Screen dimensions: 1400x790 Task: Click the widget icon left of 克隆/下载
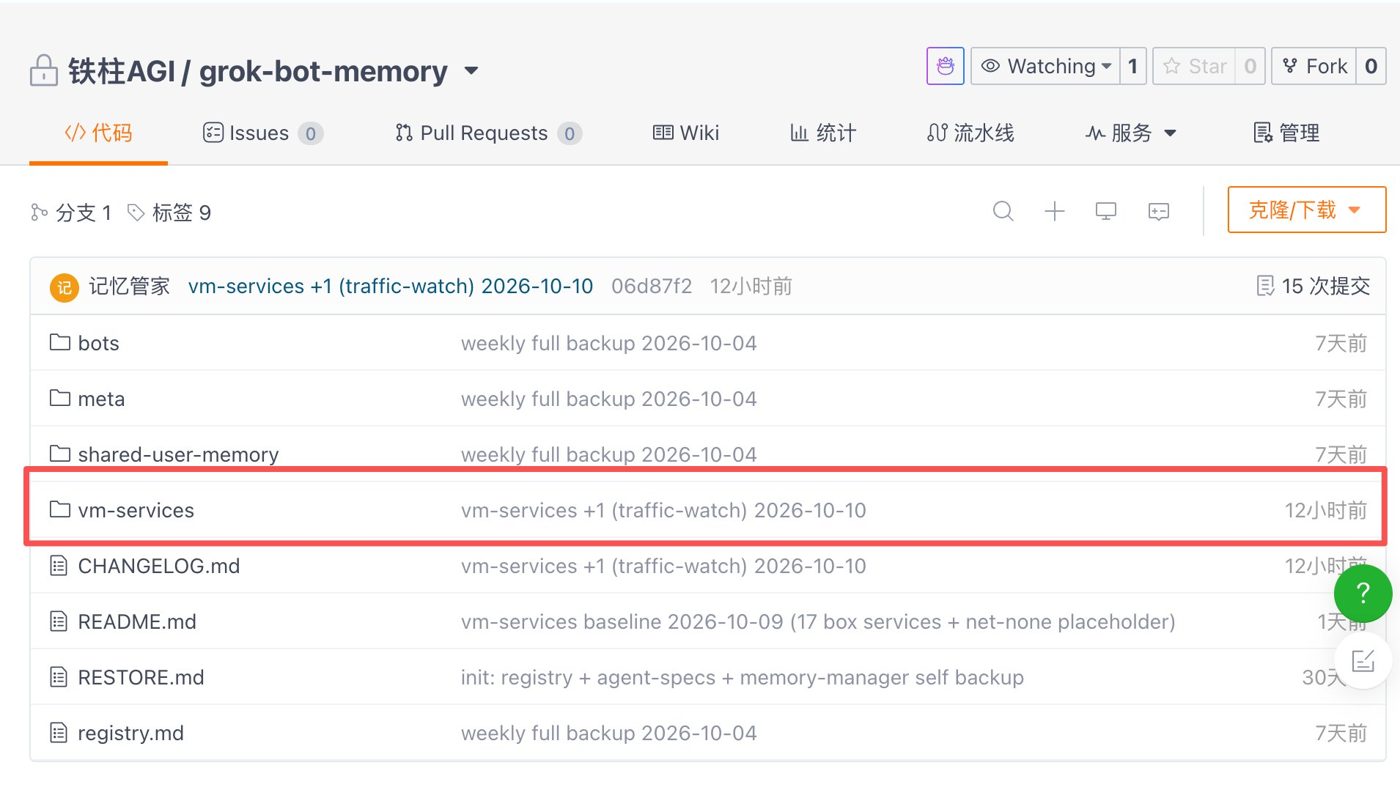coord(1159,211)
